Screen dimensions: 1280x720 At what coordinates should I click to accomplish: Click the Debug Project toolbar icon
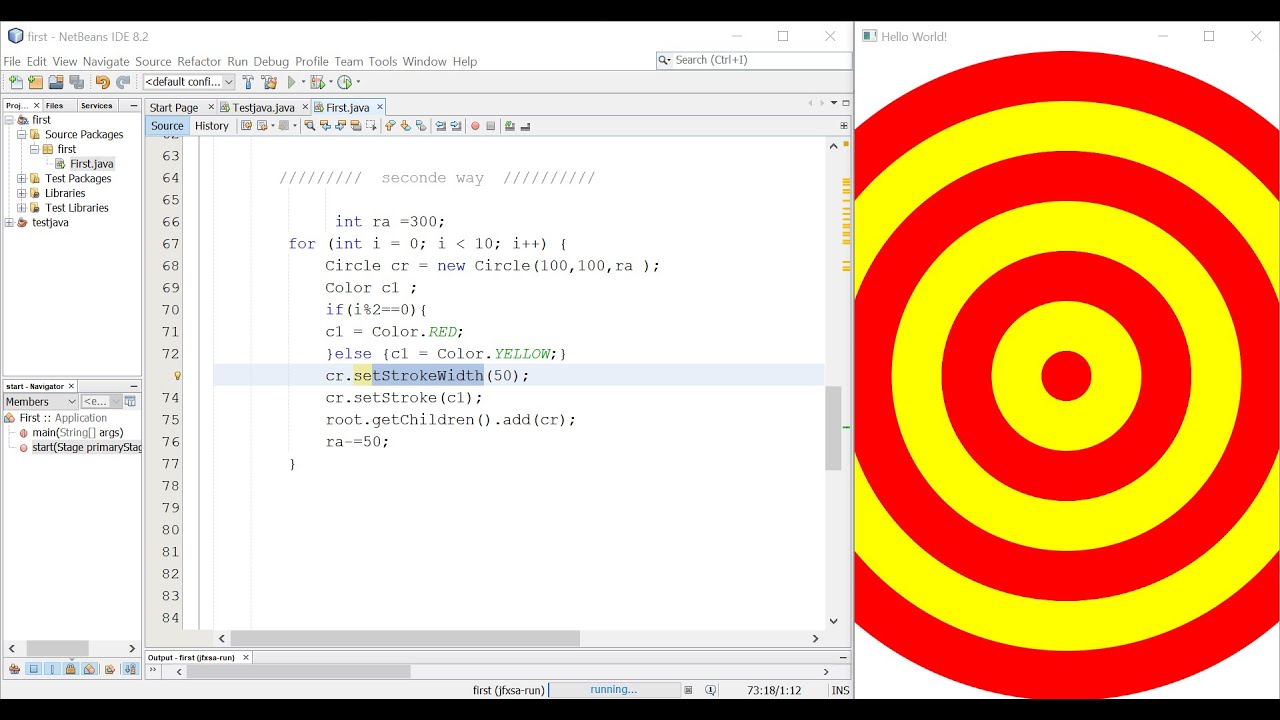319,82
